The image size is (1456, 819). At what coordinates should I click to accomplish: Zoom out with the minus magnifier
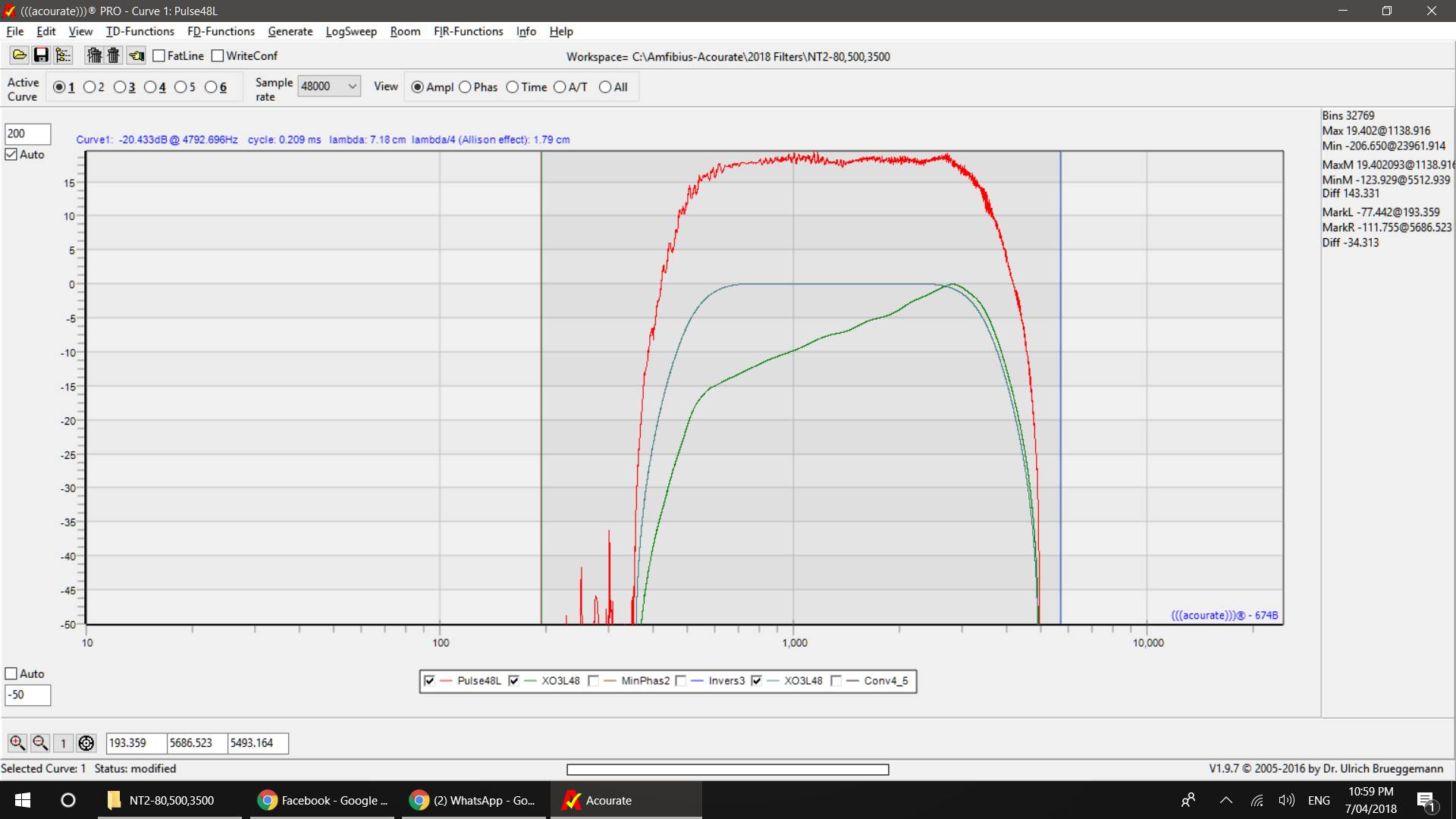point(40,742)
